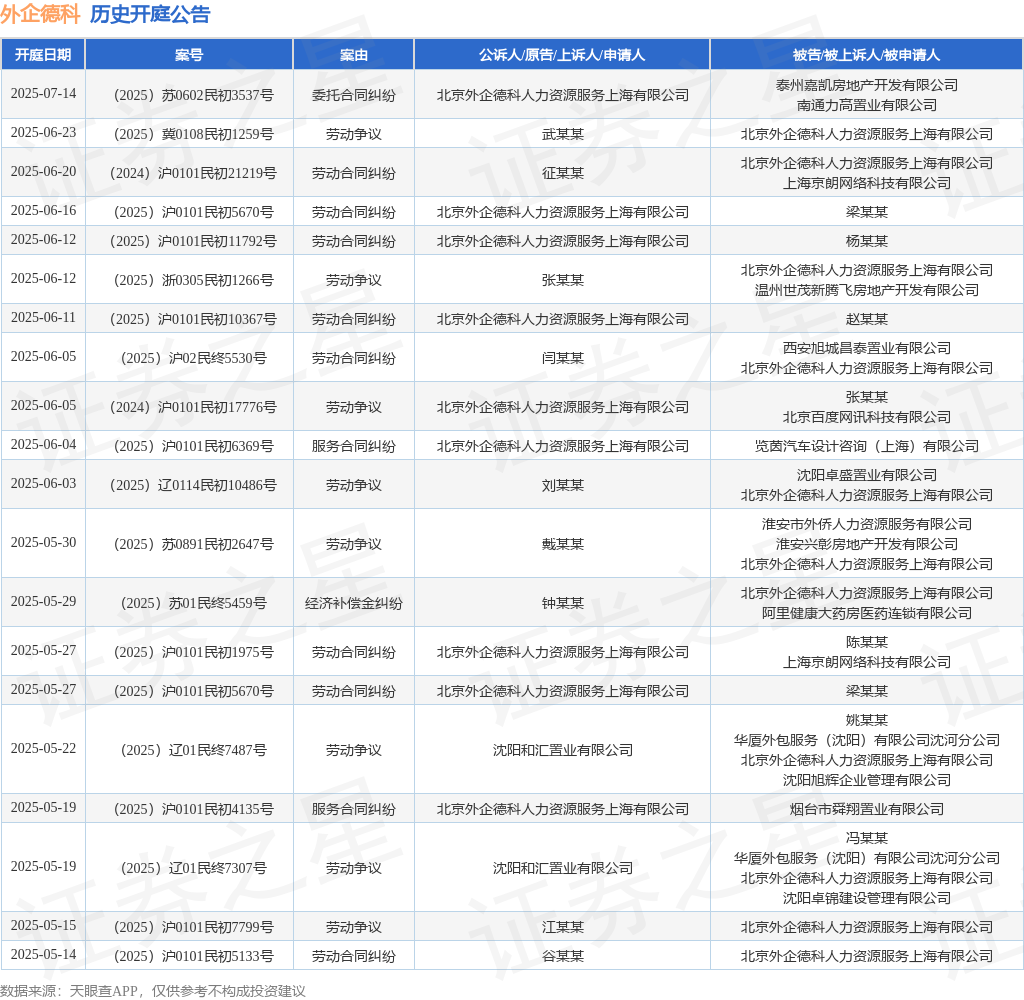Click defendant 温州世茂新腾飞房地产开发有限公司

coord(867,290)
